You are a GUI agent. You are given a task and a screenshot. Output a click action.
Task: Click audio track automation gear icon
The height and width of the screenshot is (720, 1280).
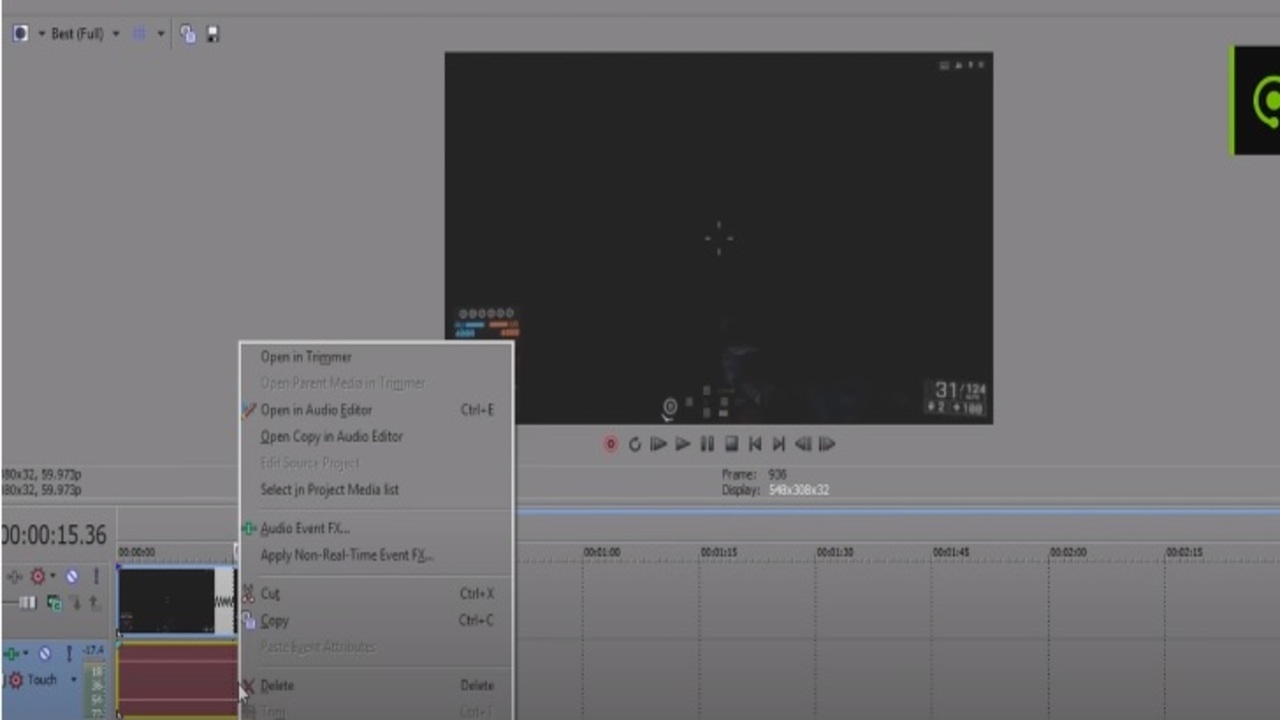15,680
